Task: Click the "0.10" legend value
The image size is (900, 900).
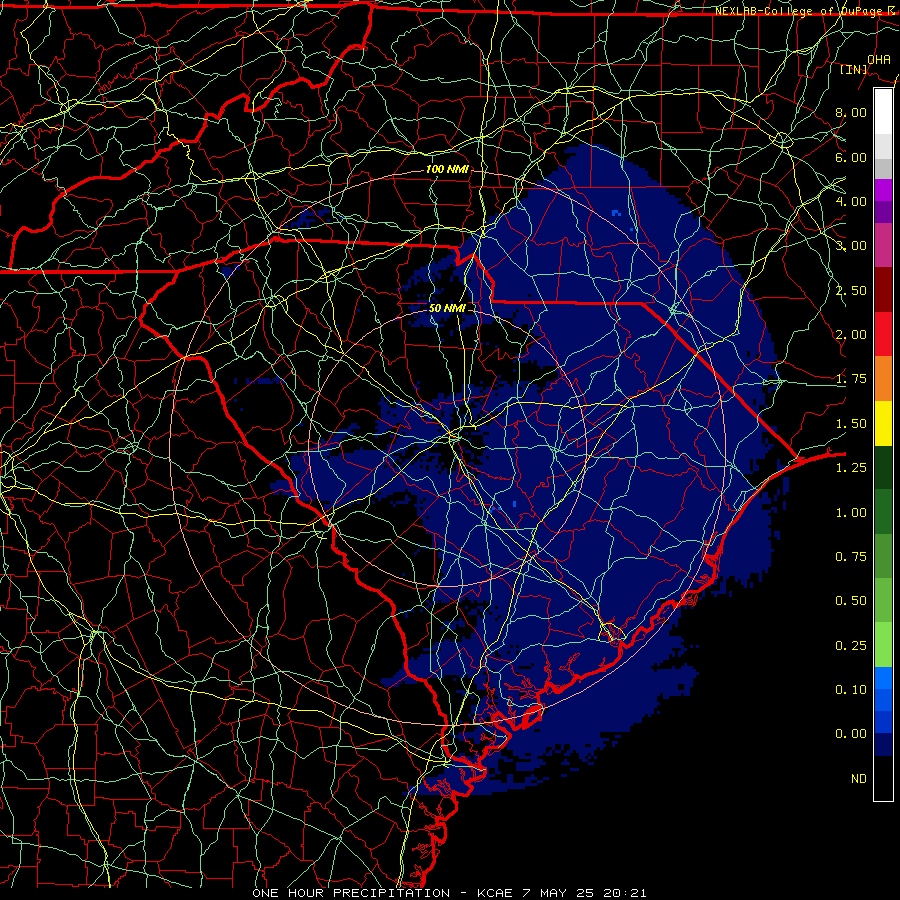Action: click(851, 690)
